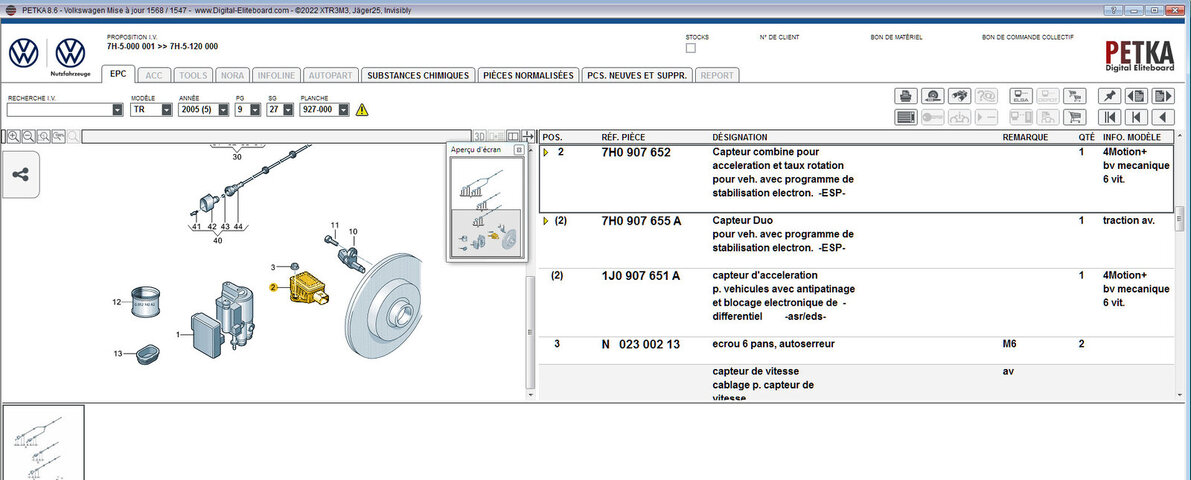Open the MODÈLE dropdown showing TR
The image size is (1191, 480).
click(167, 110)
